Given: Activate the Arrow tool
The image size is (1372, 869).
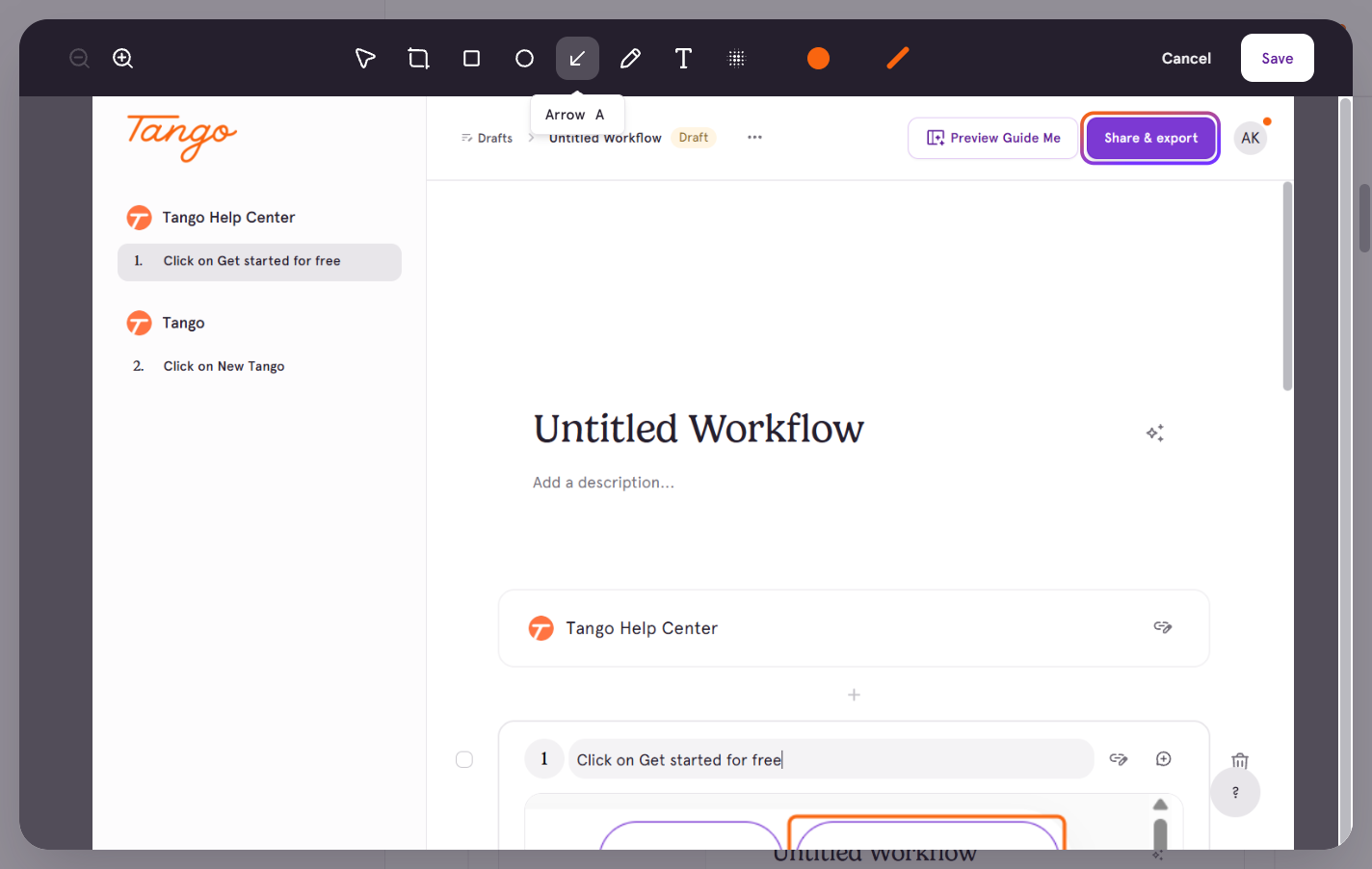Looking at the screenshot, I should click(x=577, y=59).
